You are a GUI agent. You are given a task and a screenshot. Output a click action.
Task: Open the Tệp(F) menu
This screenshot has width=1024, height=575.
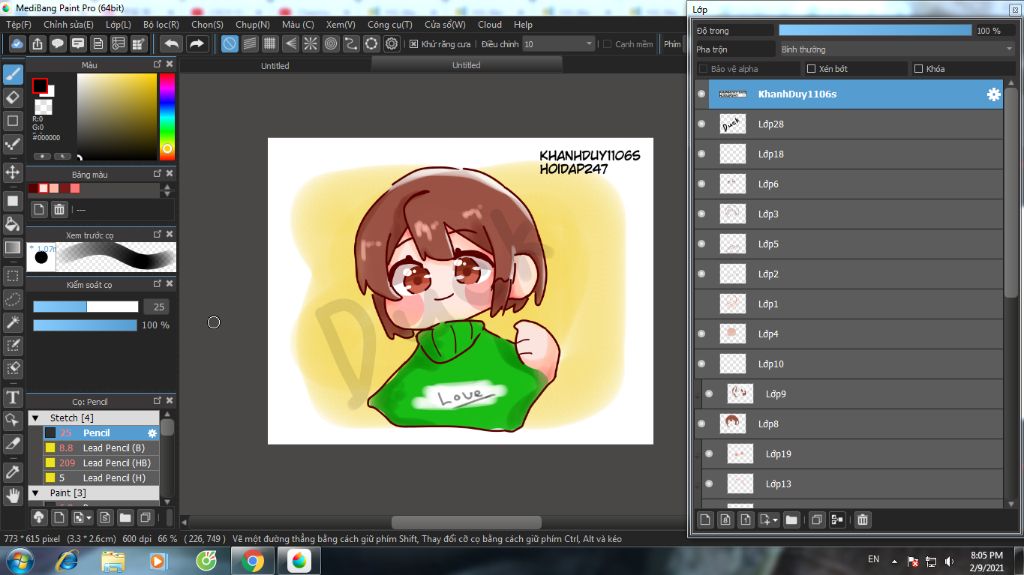19,24
